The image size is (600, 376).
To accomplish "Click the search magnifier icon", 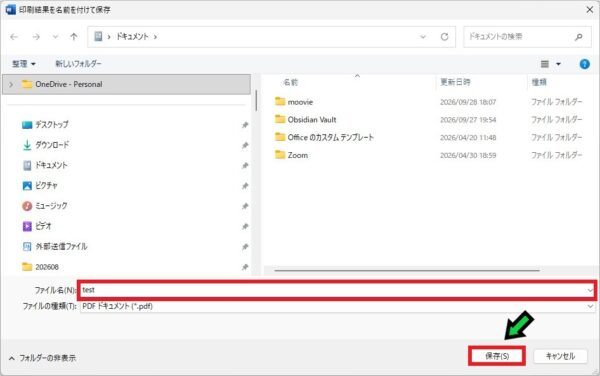I will (x=579, y=37).
